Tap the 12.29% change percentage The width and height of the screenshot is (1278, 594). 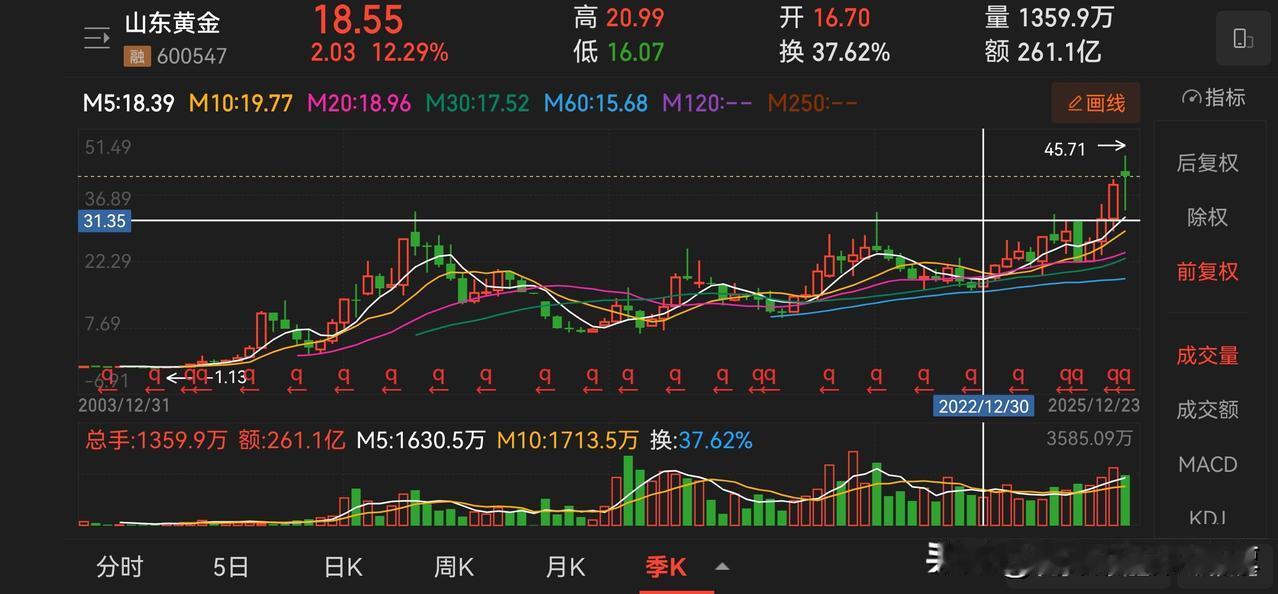(410, 52)
